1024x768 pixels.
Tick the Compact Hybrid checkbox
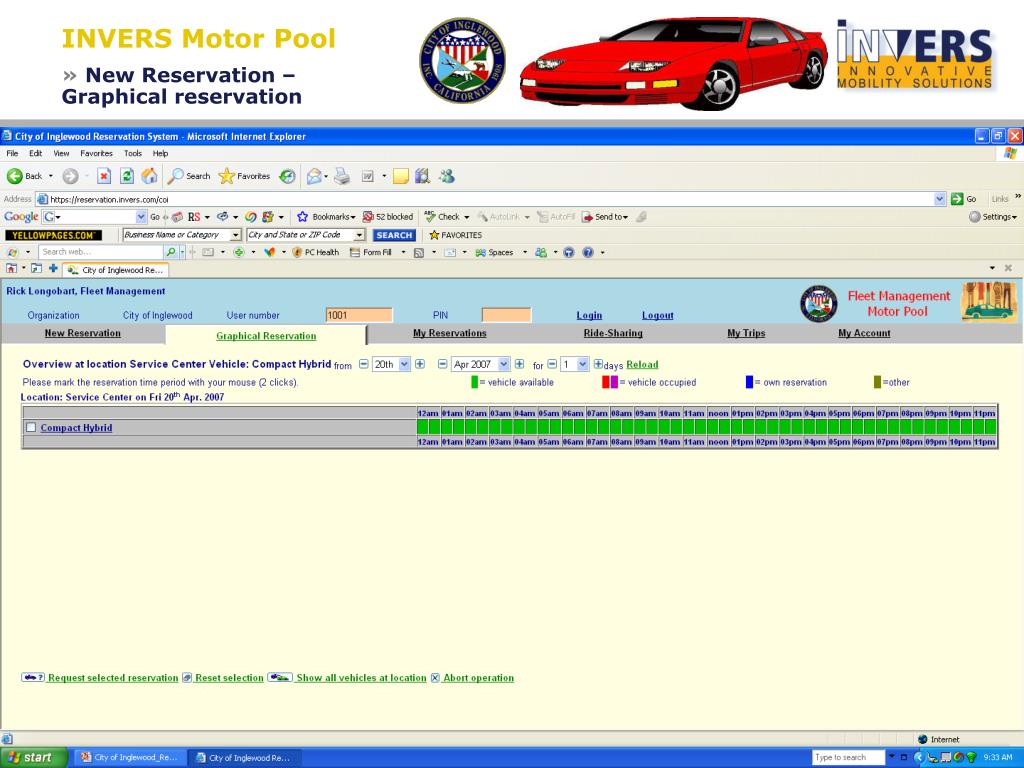pos(30,428)
